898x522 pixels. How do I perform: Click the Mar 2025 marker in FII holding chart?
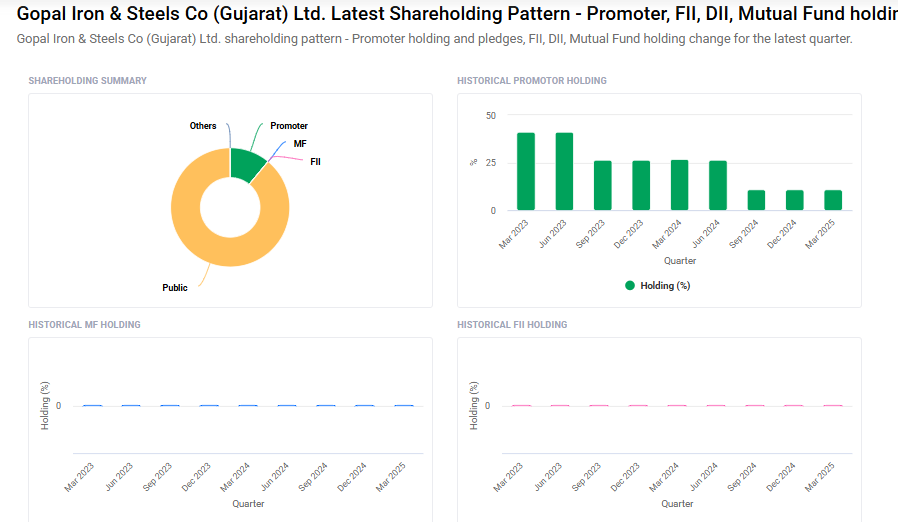click(833, 406)
